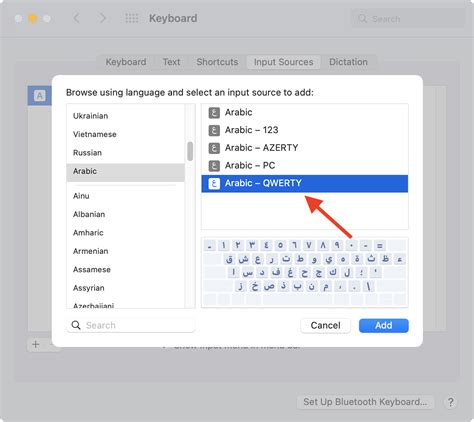Click the language search field

(131, 325)
